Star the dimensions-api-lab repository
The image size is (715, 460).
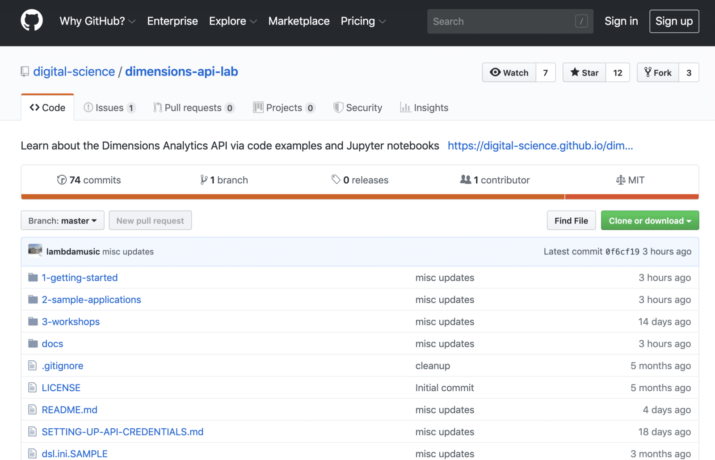(584, 73)
